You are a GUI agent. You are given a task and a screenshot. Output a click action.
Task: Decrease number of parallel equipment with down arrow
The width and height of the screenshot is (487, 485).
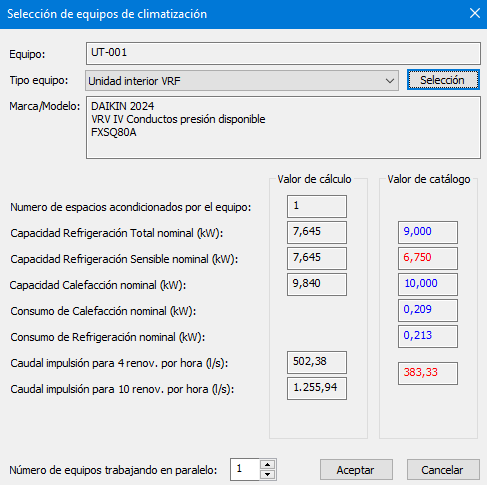tap(267, 475)
